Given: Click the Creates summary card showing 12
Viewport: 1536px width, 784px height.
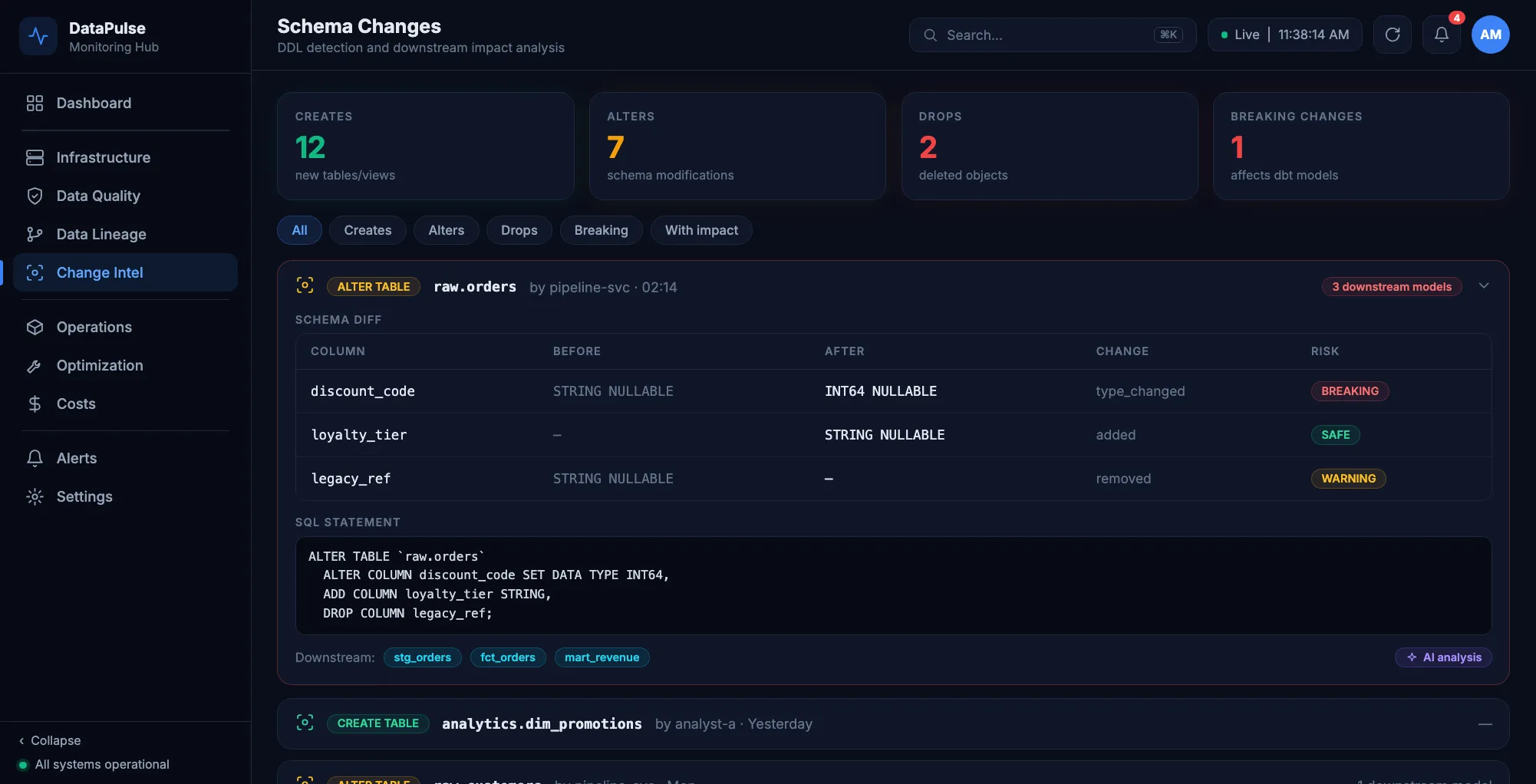Looking at the screenshot, I should [425, 147].
